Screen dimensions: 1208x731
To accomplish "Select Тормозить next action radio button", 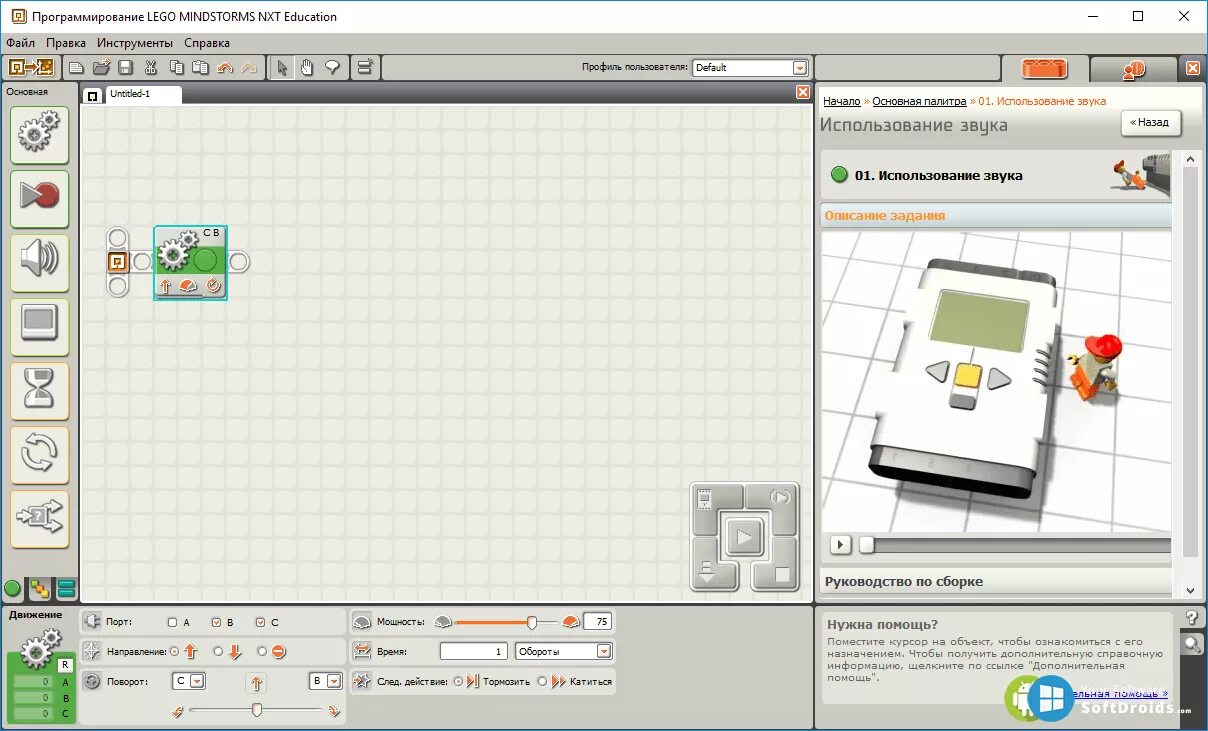I will click(458, 682).
